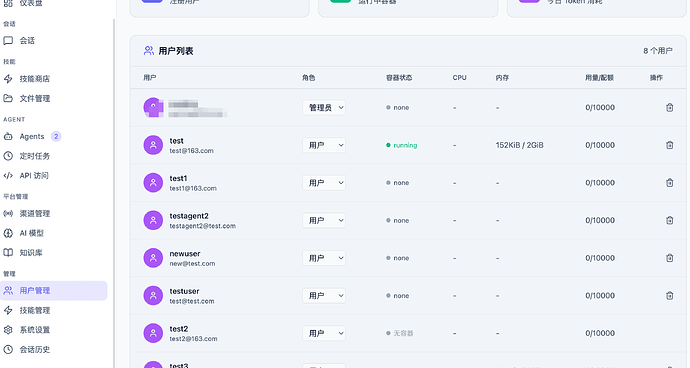Delete user newuser with trash icon
Screen dimensions: 690x368
pos(669,258)
